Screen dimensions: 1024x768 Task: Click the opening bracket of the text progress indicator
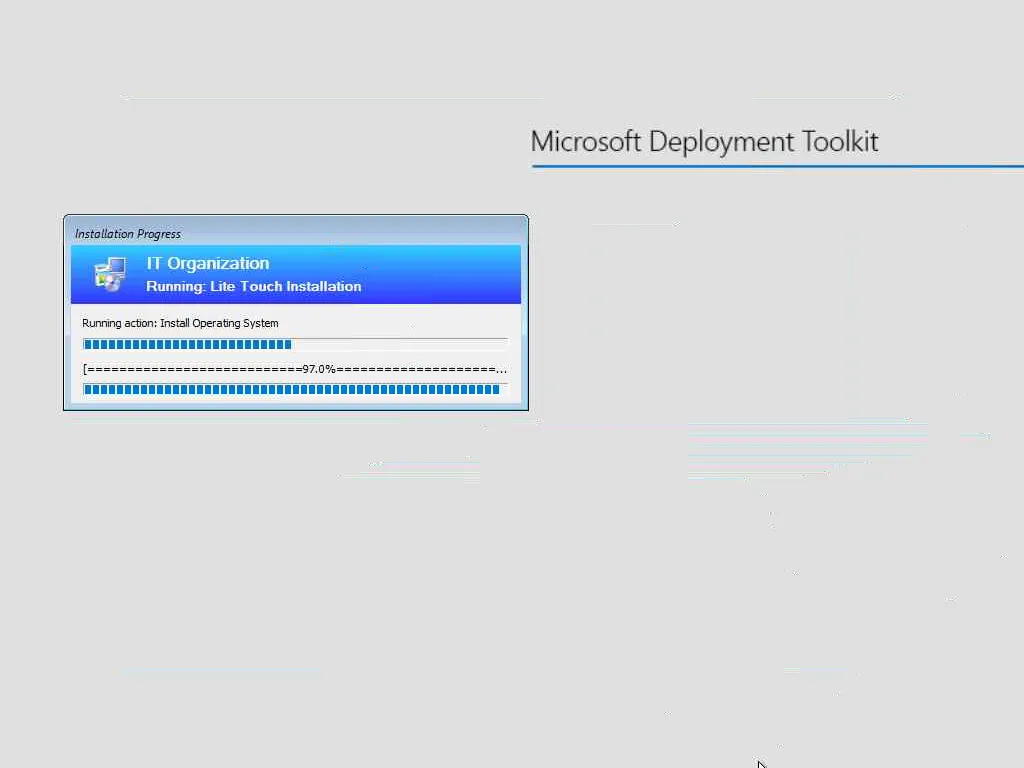click(x=85, y=370)
